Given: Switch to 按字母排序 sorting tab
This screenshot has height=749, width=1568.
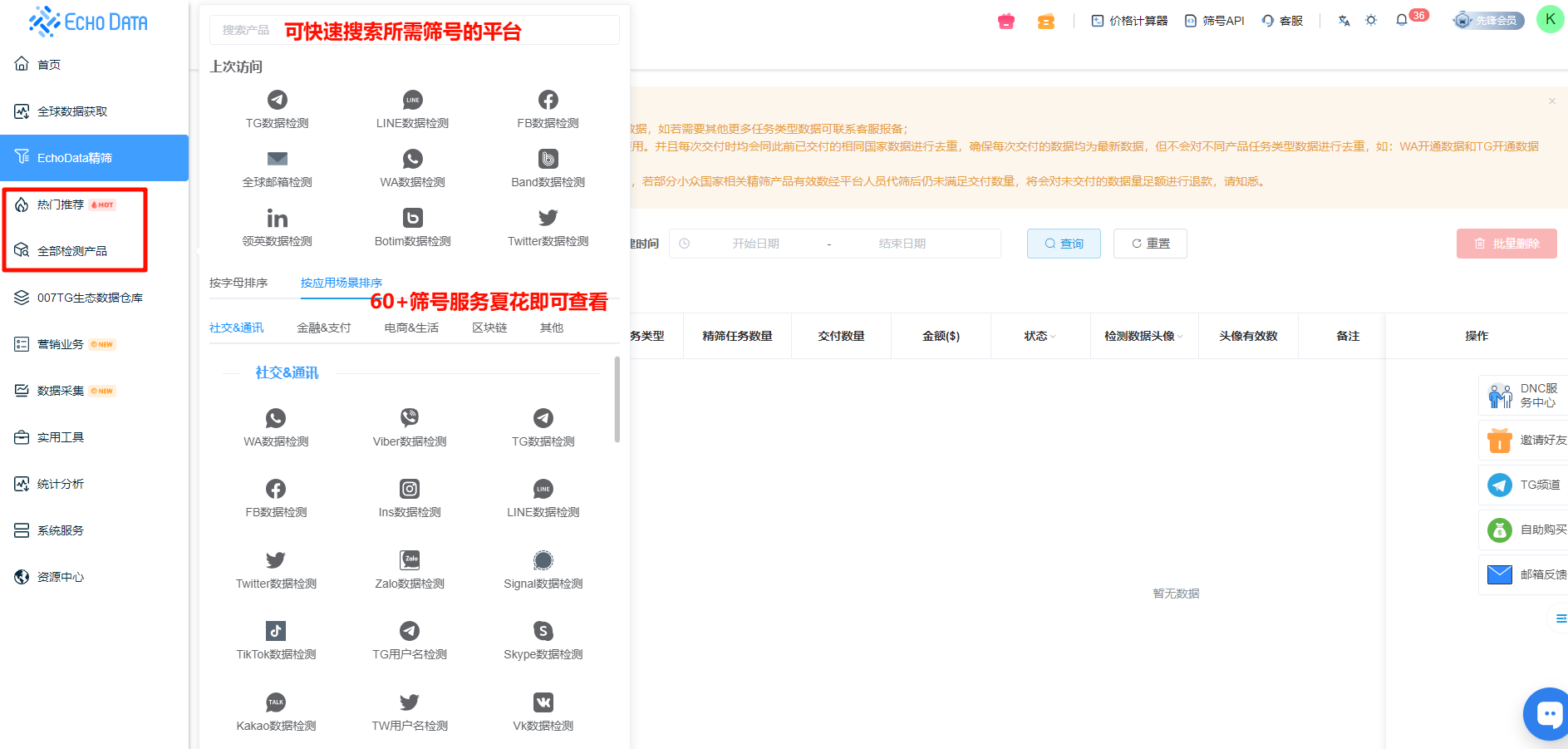Looking at the screenshot, I should [x=238, y=283].
